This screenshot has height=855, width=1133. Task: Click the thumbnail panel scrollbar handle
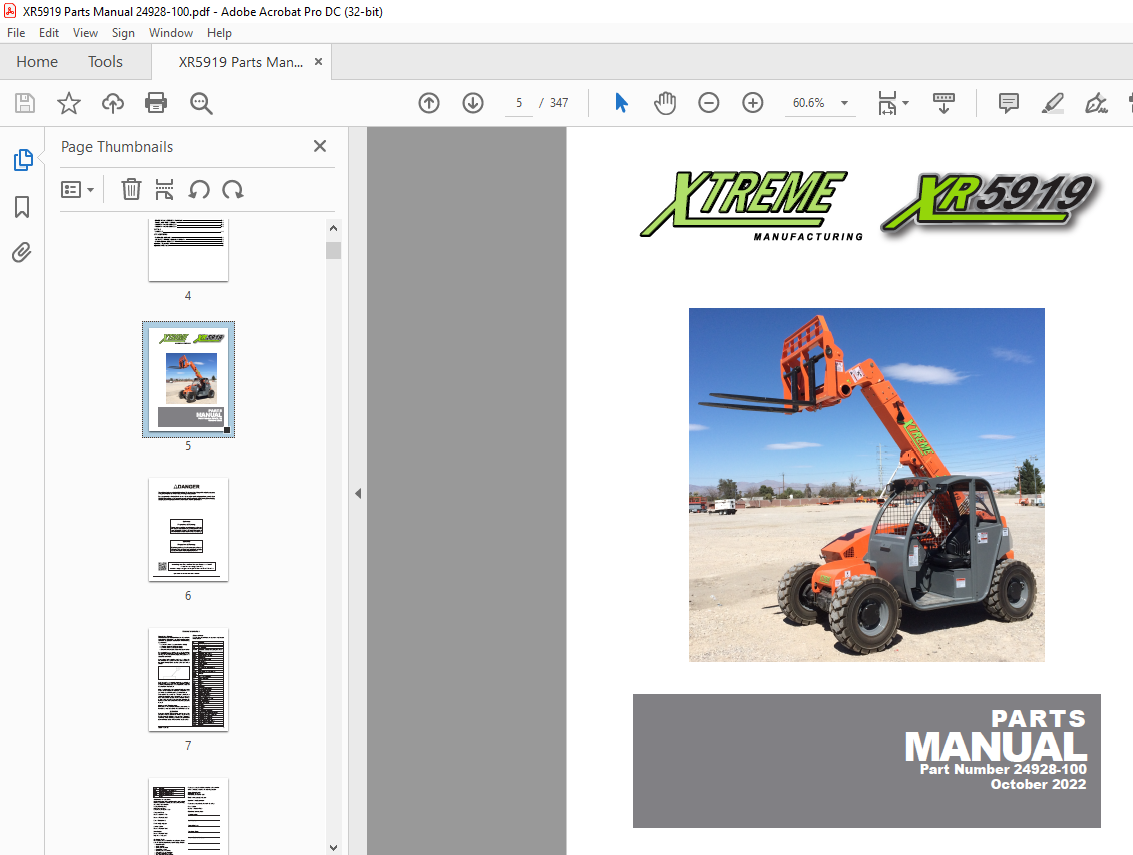[x=333, y=250]
